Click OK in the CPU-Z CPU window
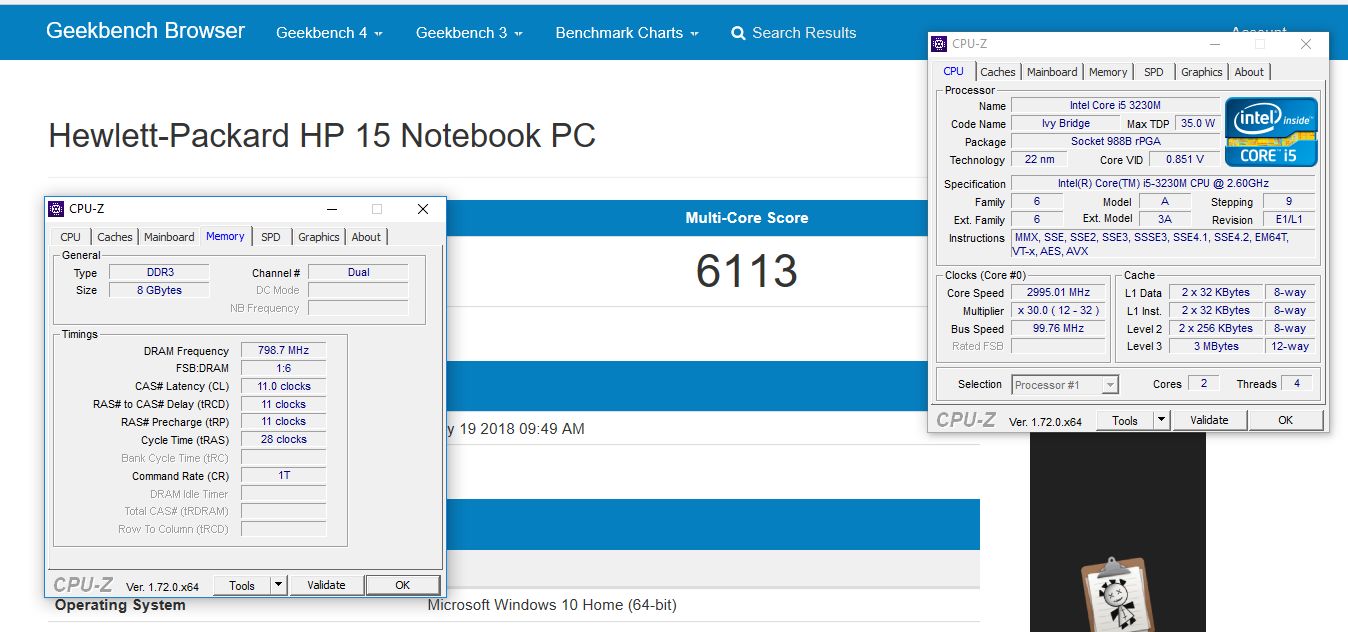Screen dimensions: 1348x632 tap(1286, 420)
